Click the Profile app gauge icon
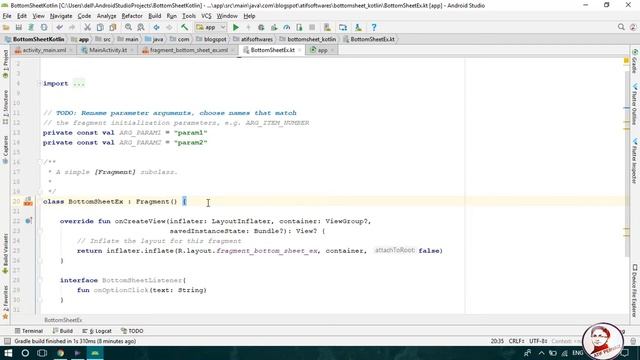The width and height of the screenshot is (640, 360). pos(287,27)
